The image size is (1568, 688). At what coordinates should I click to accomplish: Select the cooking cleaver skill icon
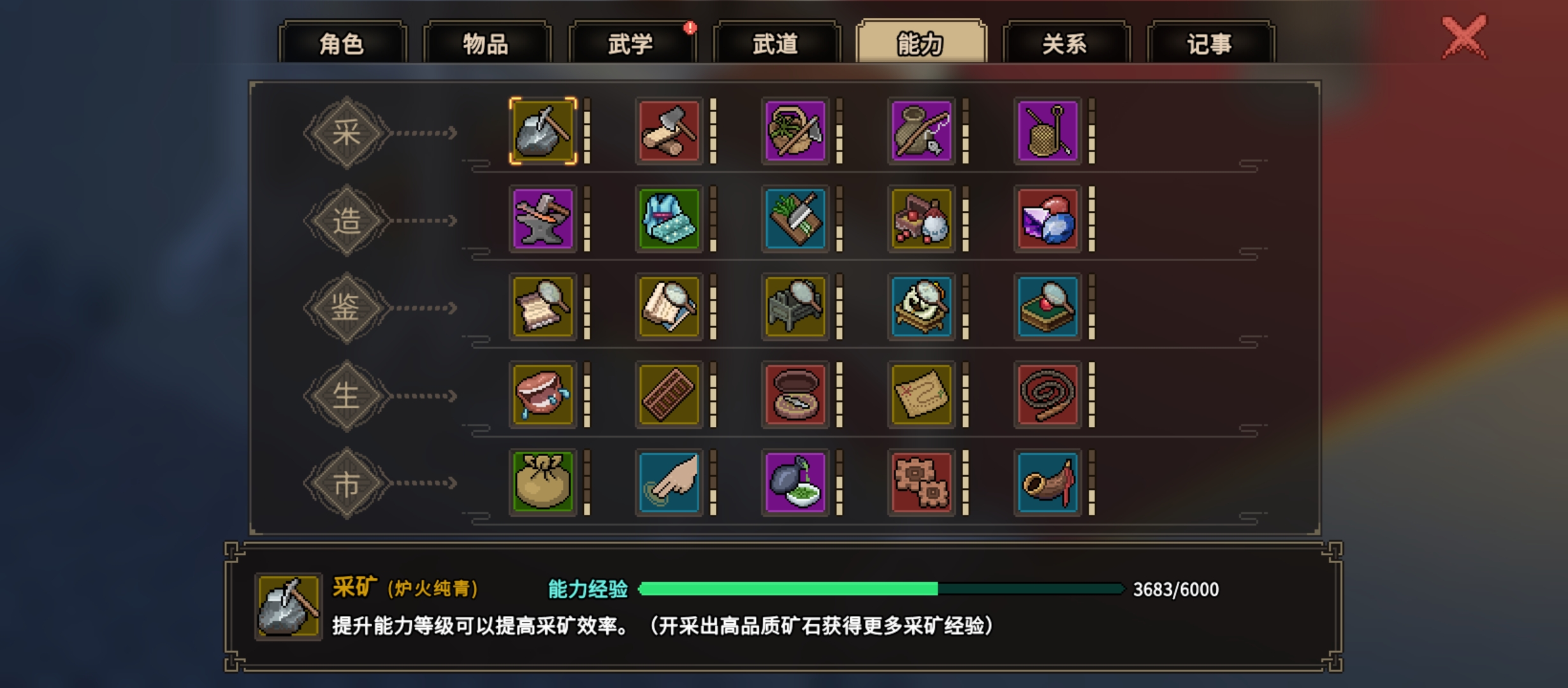click(x=795, y=219)
